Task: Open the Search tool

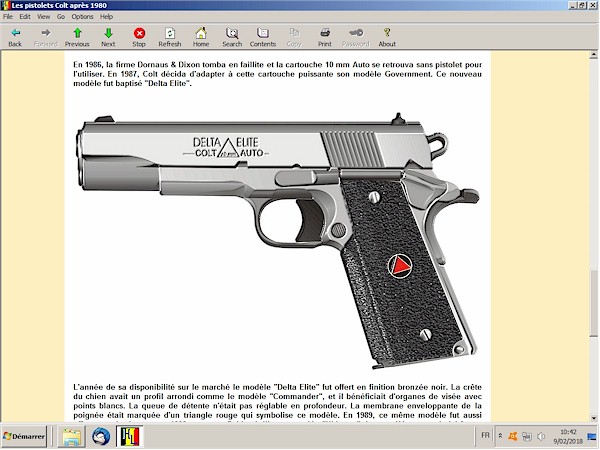Action: pos(232,34)
